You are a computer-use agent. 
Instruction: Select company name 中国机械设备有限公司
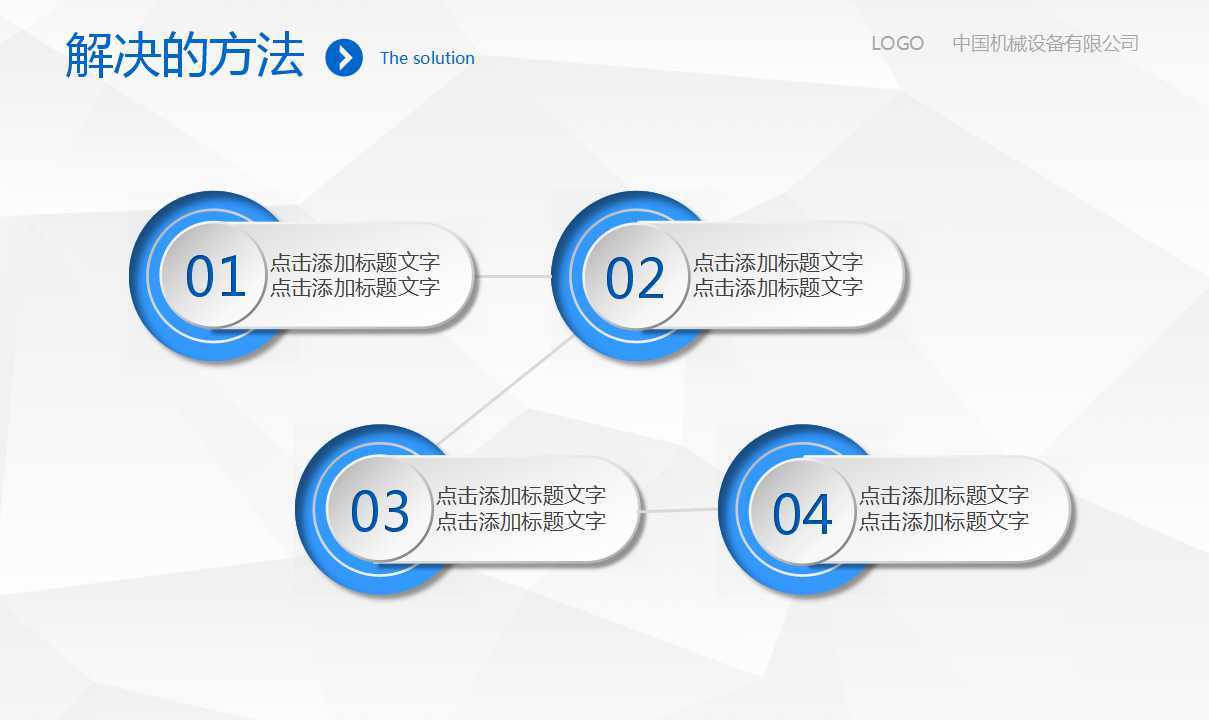[1046, 43]
